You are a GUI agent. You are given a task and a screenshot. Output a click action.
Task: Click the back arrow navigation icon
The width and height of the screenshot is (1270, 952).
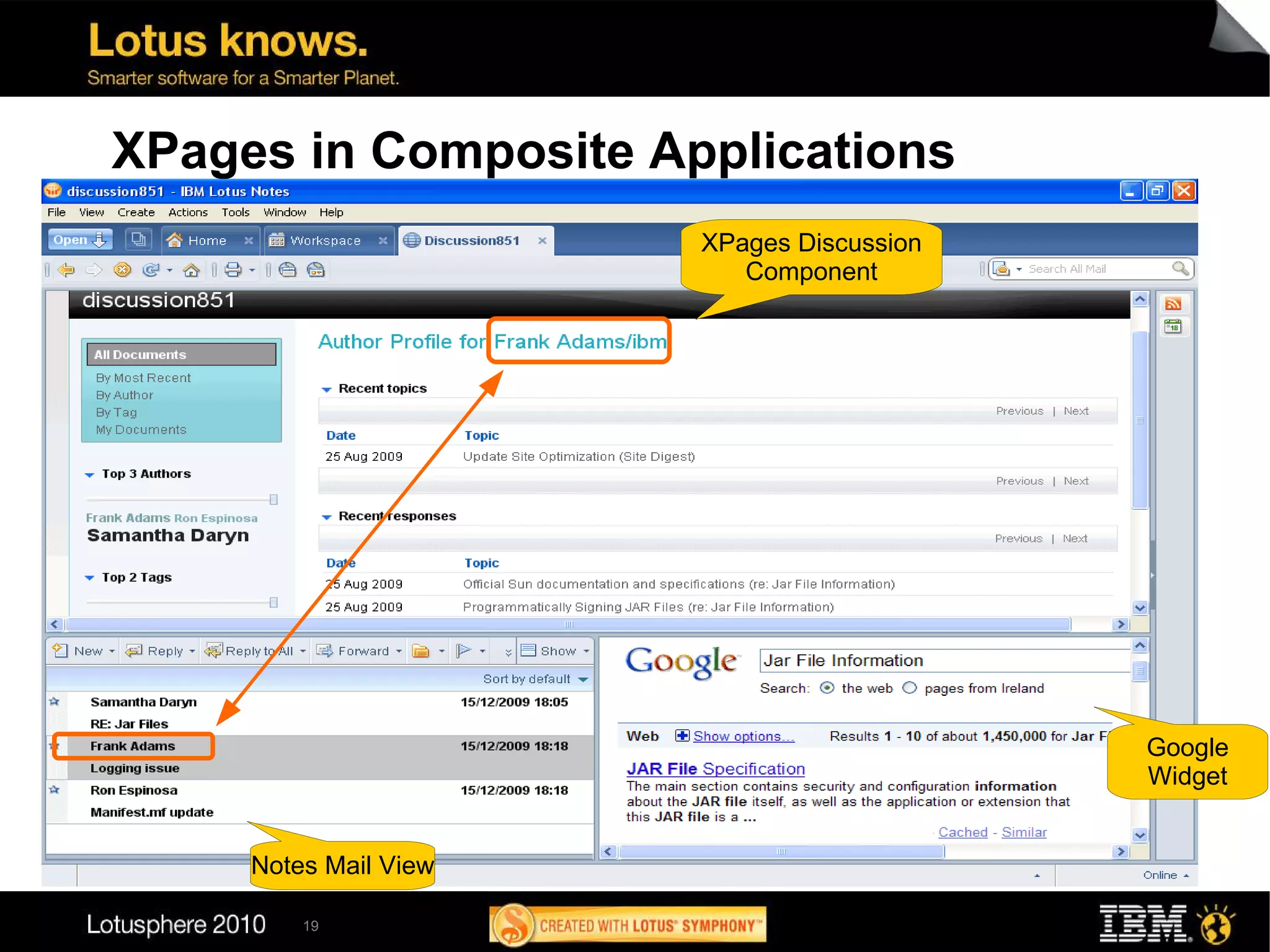(66, 270)
